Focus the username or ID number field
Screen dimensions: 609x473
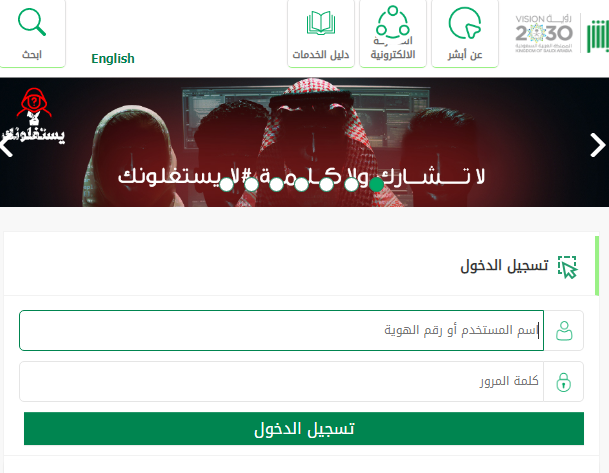point(282,330)
